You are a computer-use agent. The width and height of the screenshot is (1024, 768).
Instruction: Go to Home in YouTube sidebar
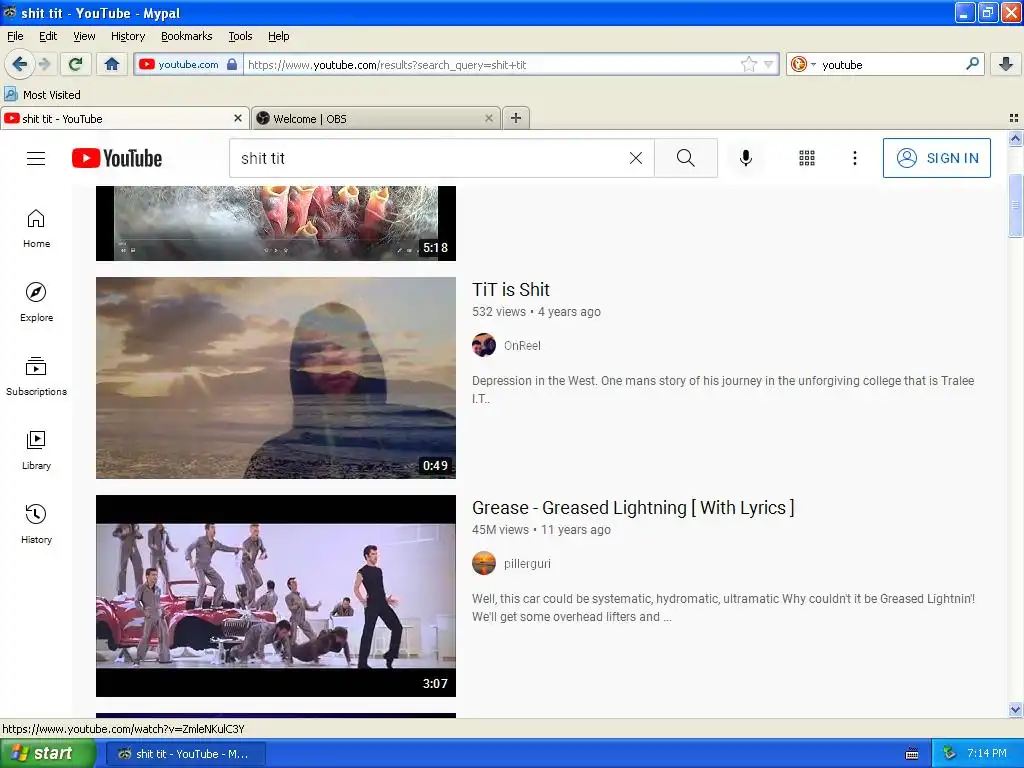coord(36,229)
